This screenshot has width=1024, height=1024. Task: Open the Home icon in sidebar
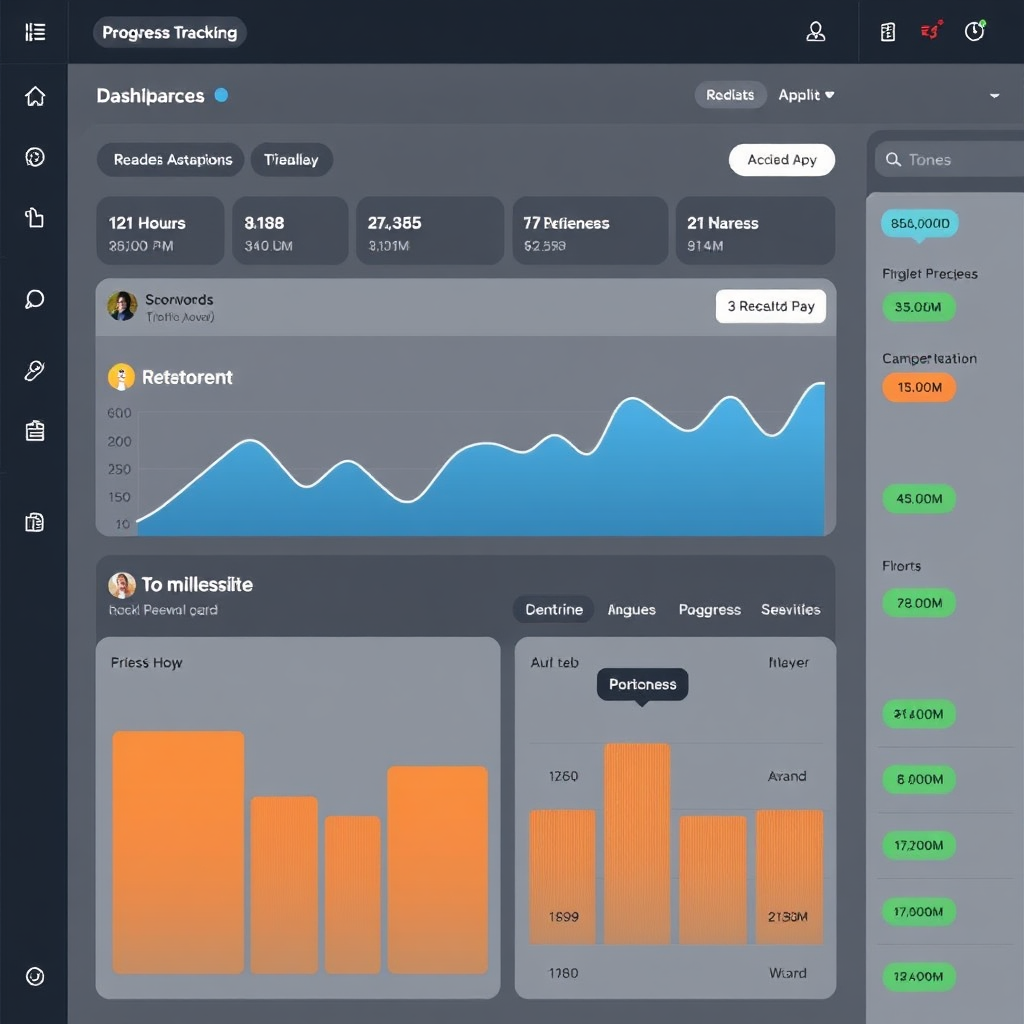click(x=35, y=96)
